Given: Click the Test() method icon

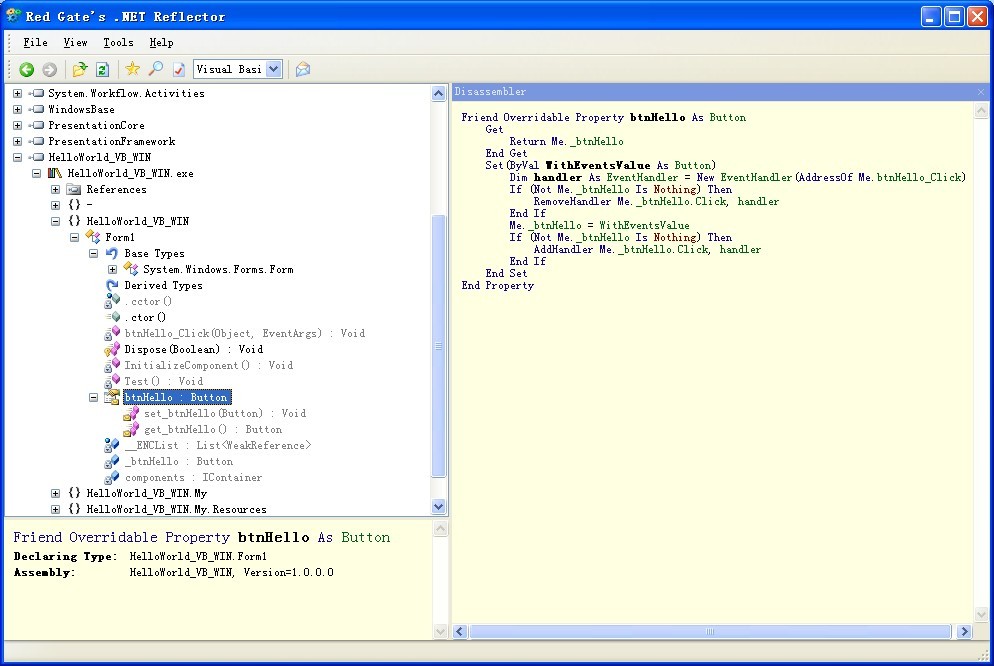Looking at the screenshot, I should [112, 381].
